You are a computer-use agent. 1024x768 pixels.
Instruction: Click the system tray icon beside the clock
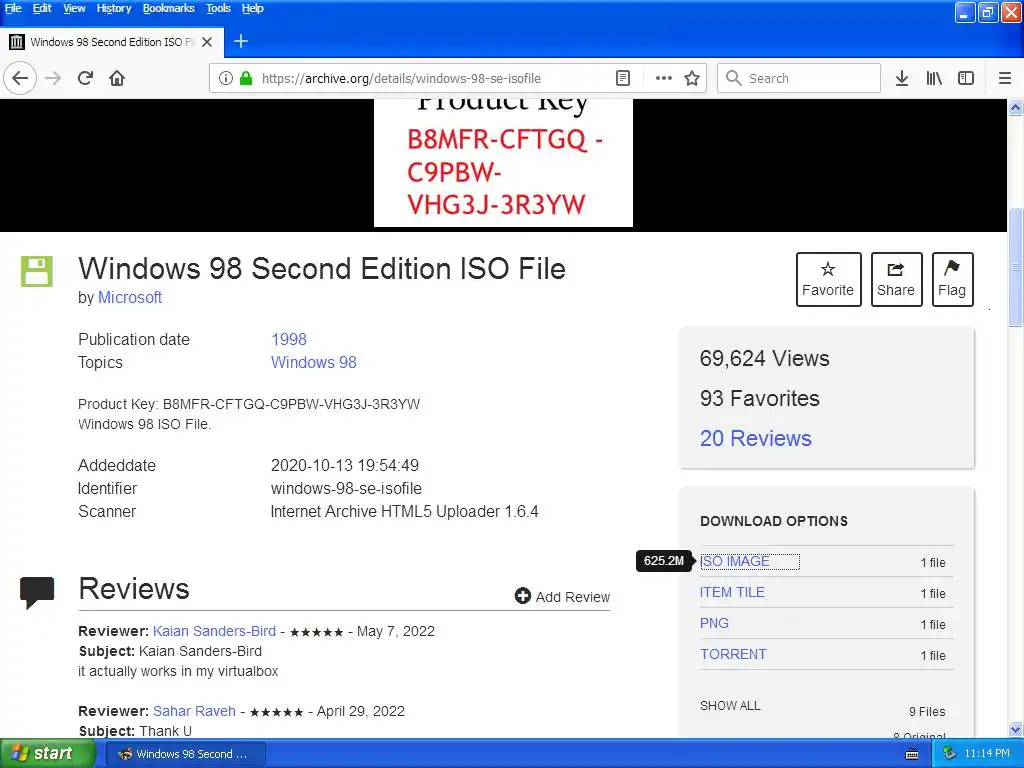coord(950,754)
